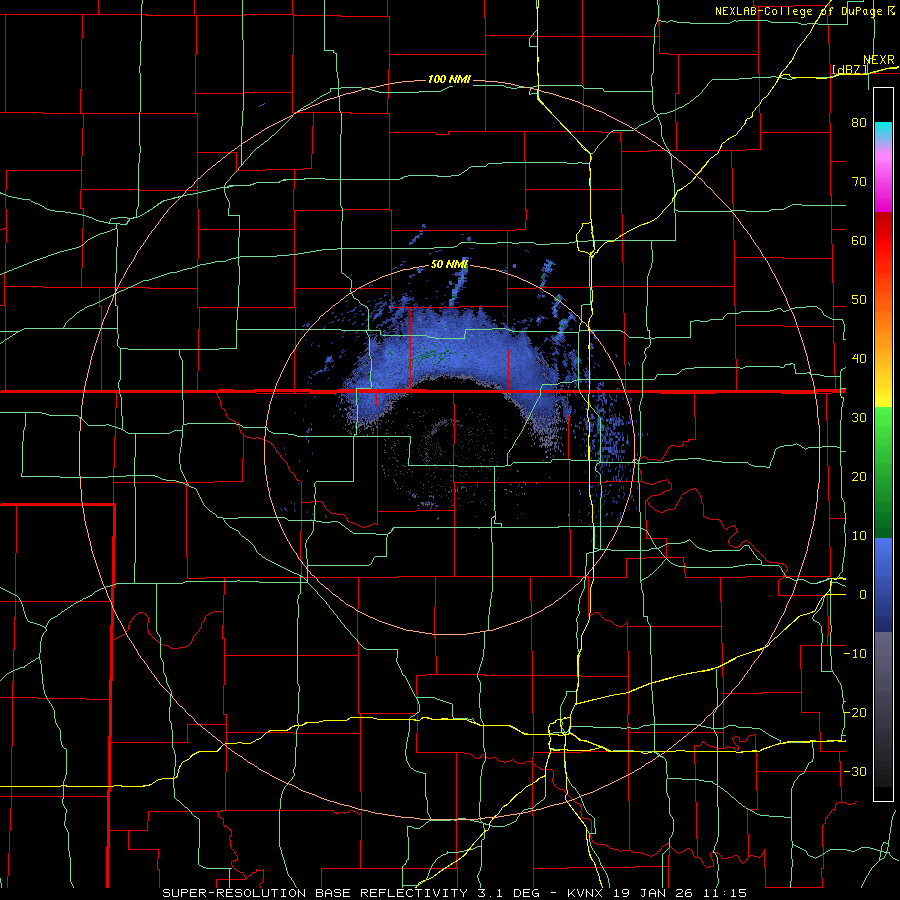Click the -10 value on the dBZ scale
The height and width of the screenshot is (900, 900).
[x=855, y=654]
